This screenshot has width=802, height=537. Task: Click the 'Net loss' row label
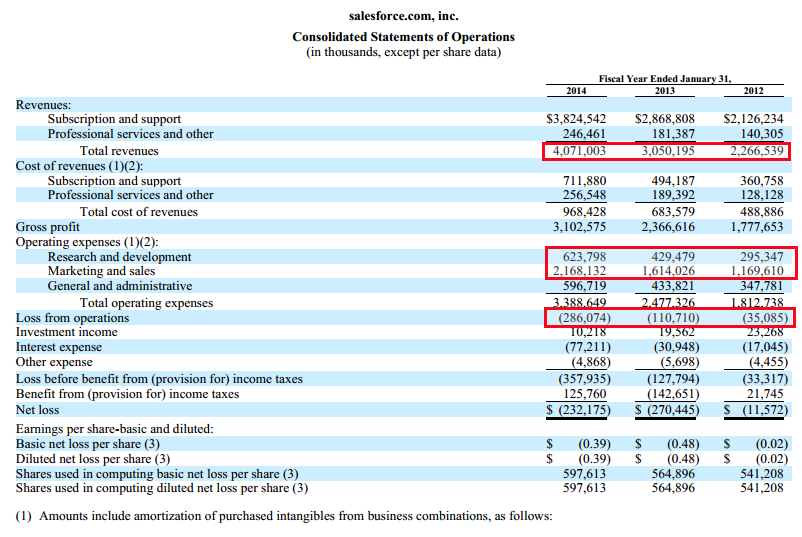click(x=37, y=410)
